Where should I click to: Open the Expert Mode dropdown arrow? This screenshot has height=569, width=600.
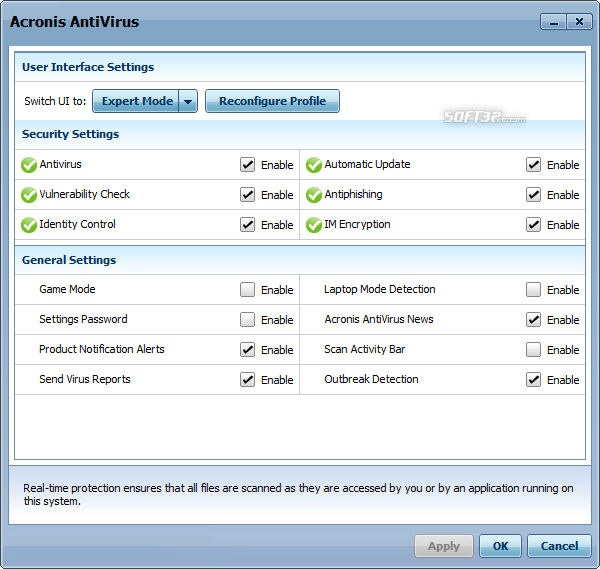click(x=188, y=101)
